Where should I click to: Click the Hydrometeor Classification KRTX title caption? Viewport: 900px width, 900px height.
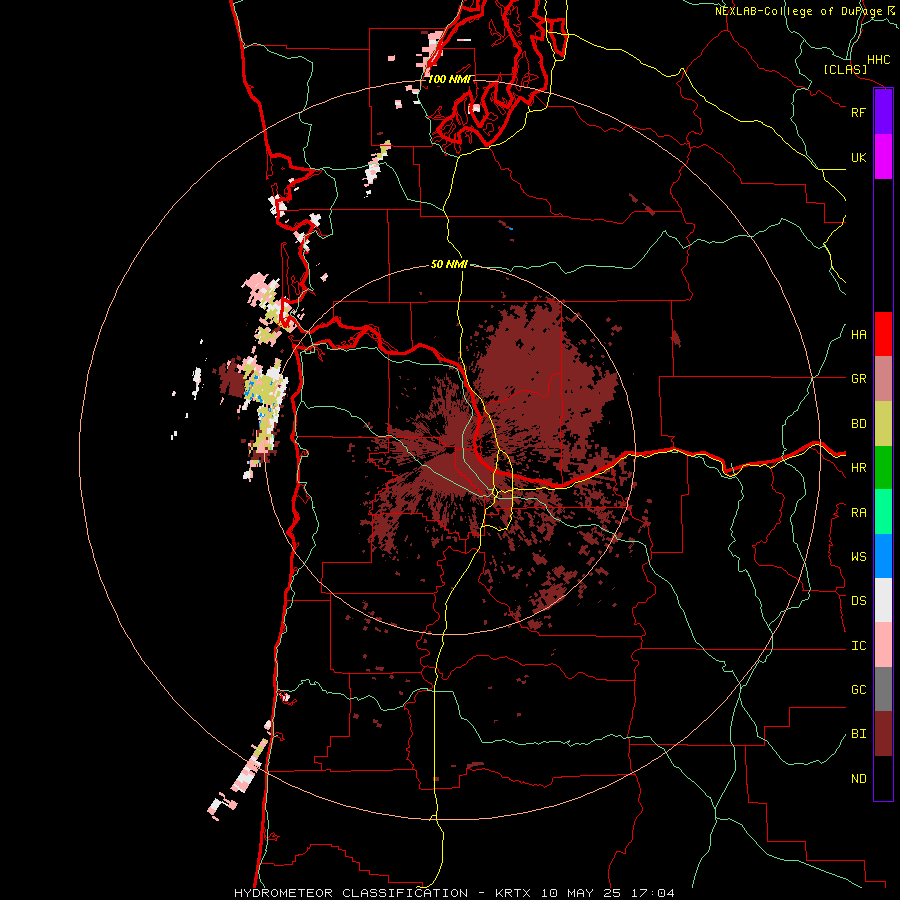[x=454, y=893]
